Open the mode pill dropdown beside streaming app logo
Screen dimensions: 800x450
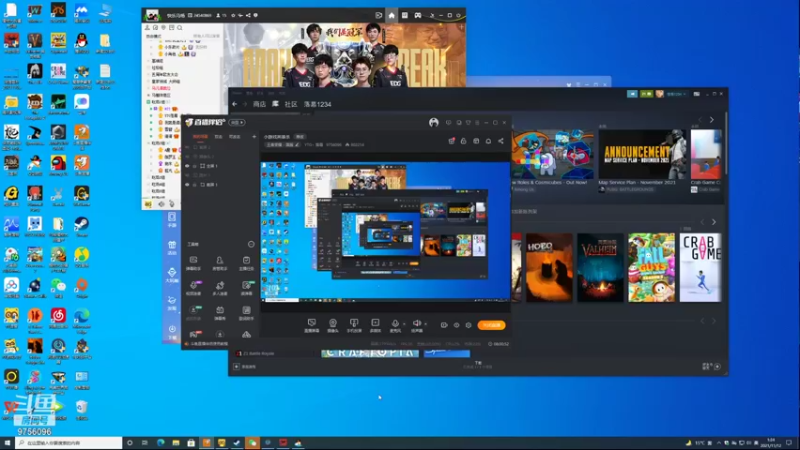pyautogui.click(x=237, y=122)
